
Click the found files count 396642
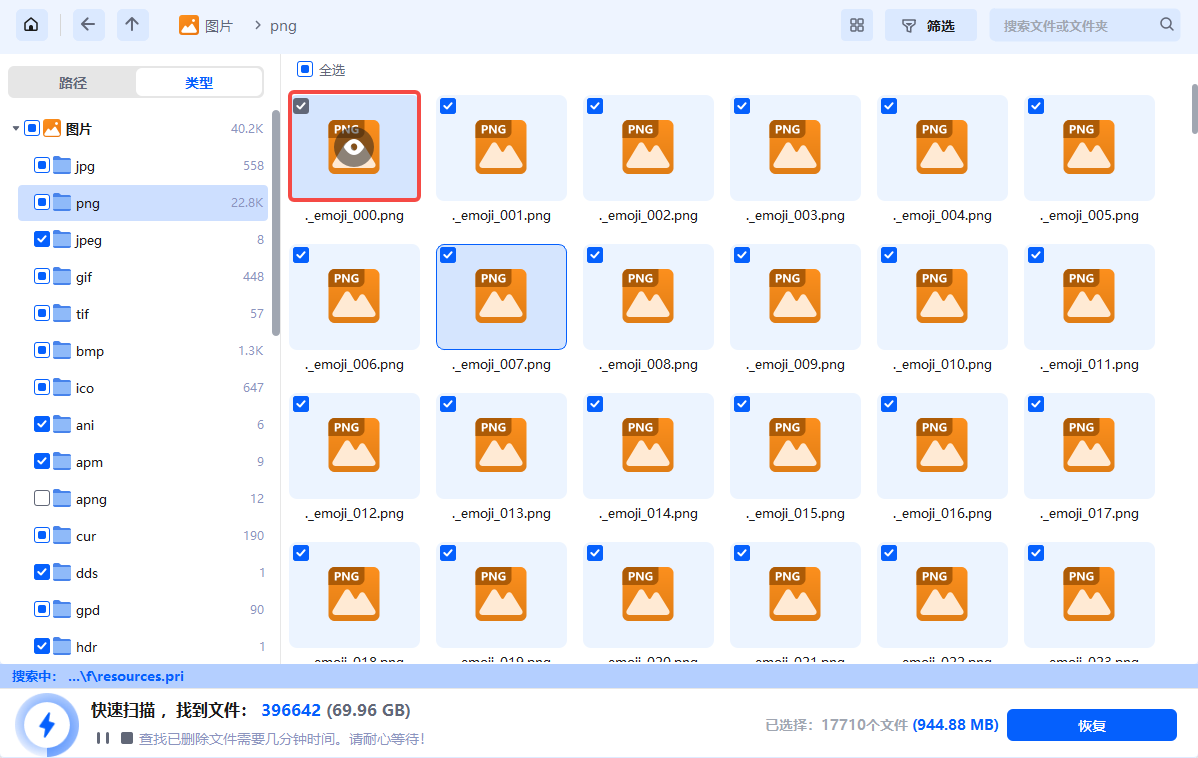[291, 711]
